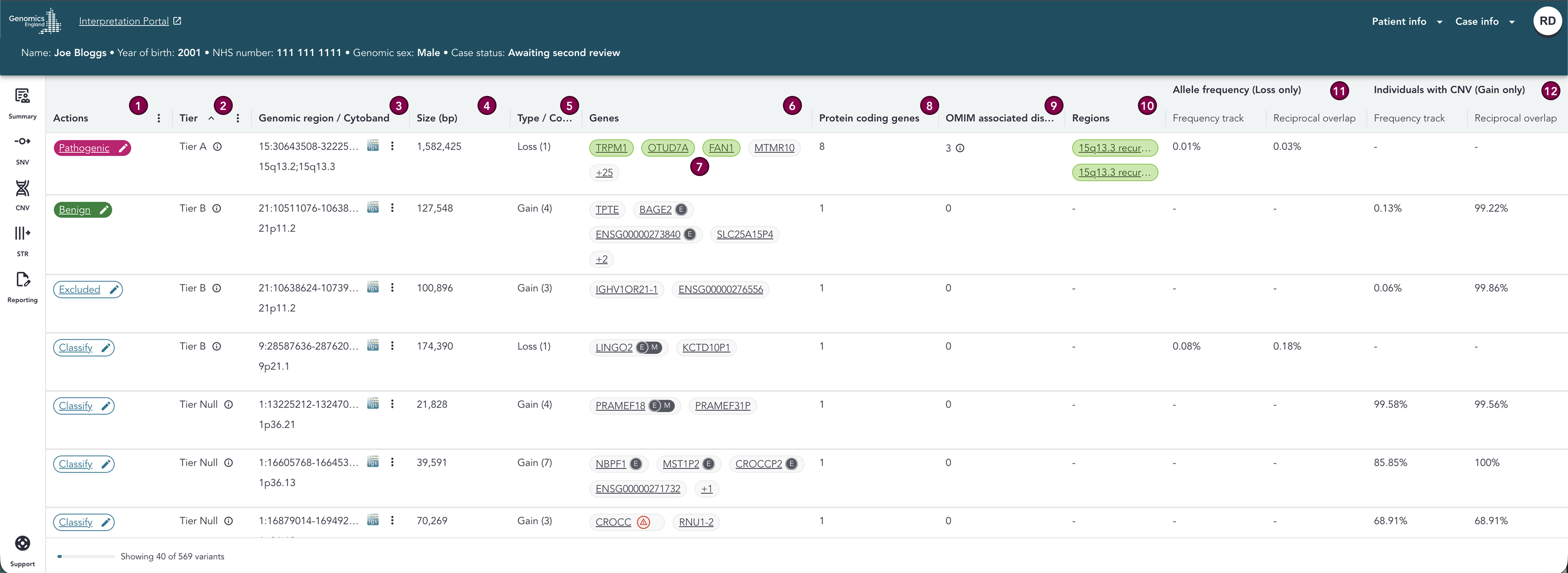Open Actions column options menu
Screen dimensions: 1568x573
pos(159,118)
